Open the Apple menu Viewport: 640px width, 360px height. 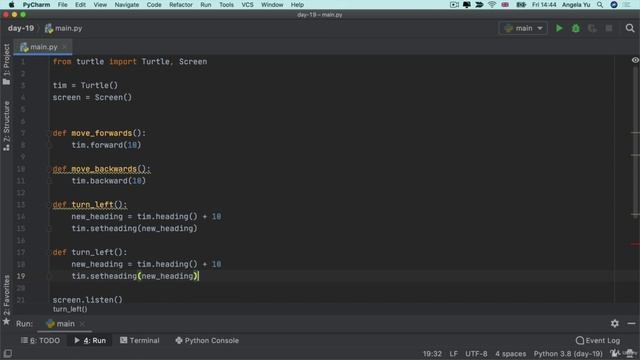tap(11, 4)
